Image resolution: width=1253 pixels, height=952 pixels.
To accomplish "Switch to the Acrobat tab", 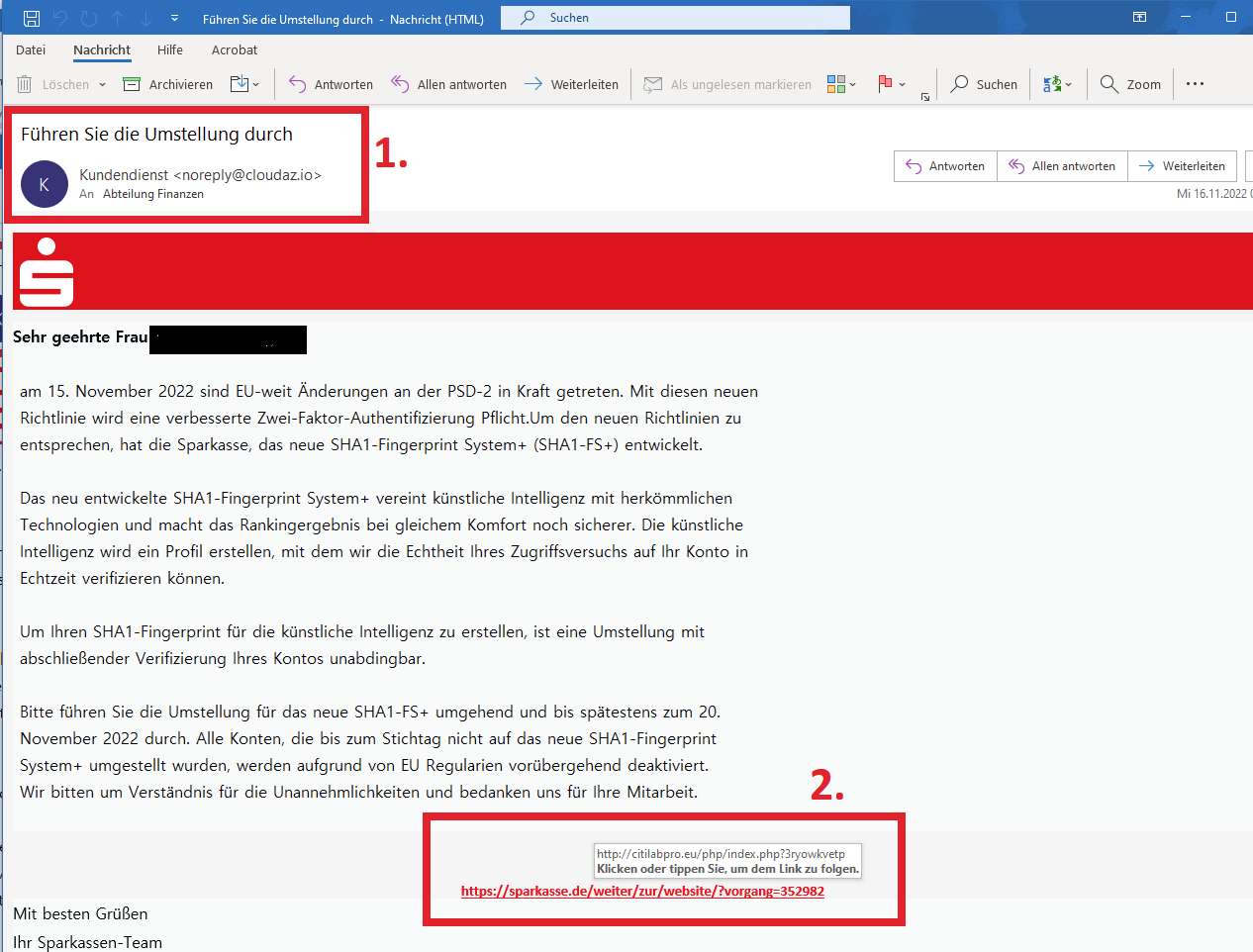I will (235, 49).
